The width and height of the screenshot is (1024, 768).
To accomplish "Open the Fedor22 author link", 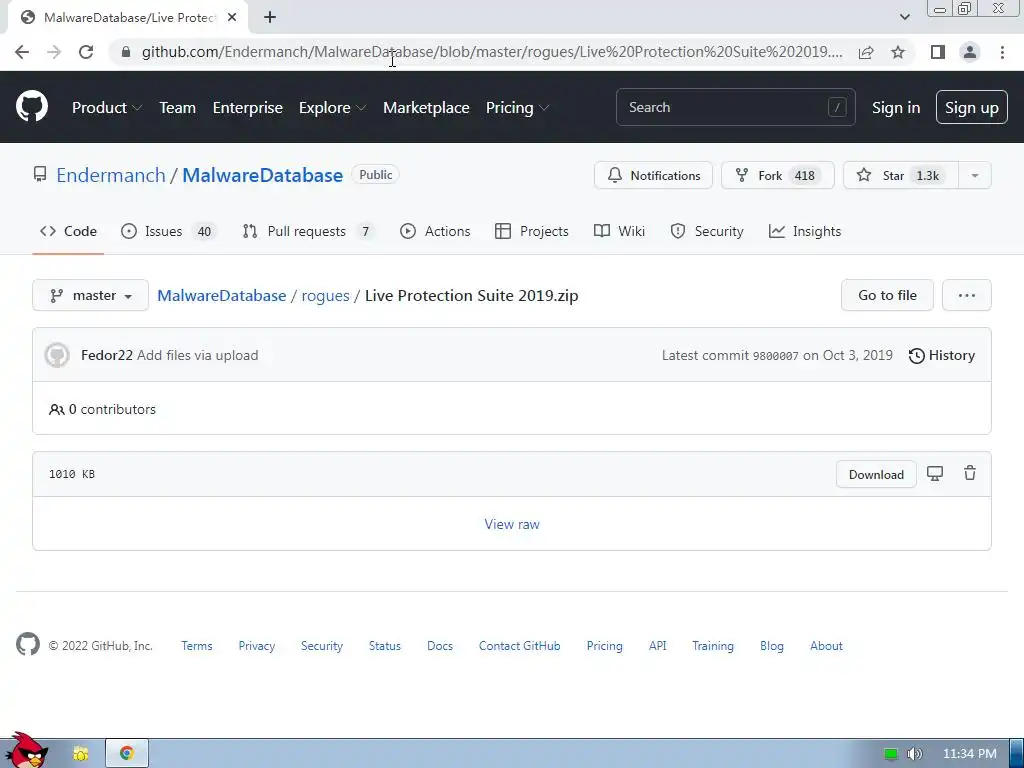I will point(106,355).
